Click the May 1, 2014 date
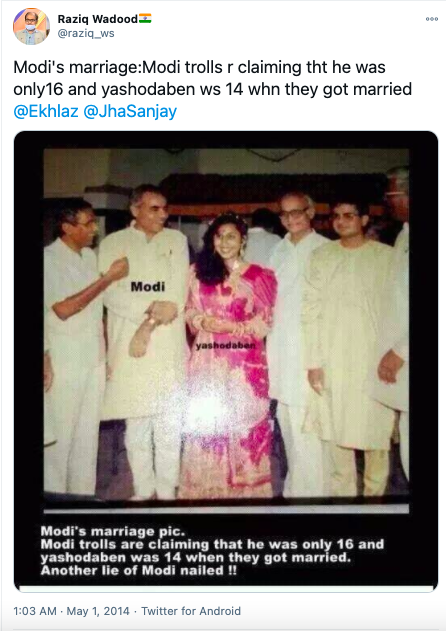This screenshot has width=446, height=631. pos(98,611)
